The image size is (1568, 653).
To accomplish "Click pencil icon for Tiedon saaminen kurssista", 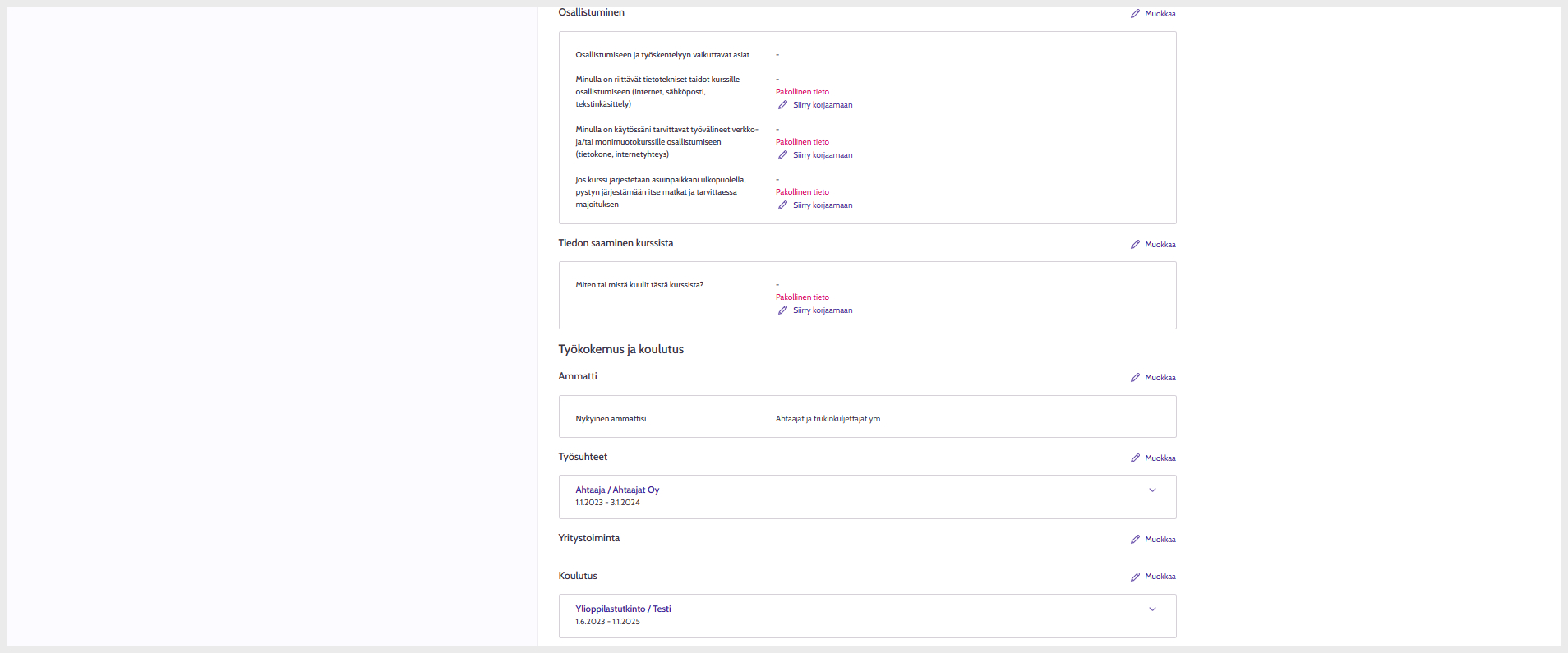I will tap(1135, 245).
